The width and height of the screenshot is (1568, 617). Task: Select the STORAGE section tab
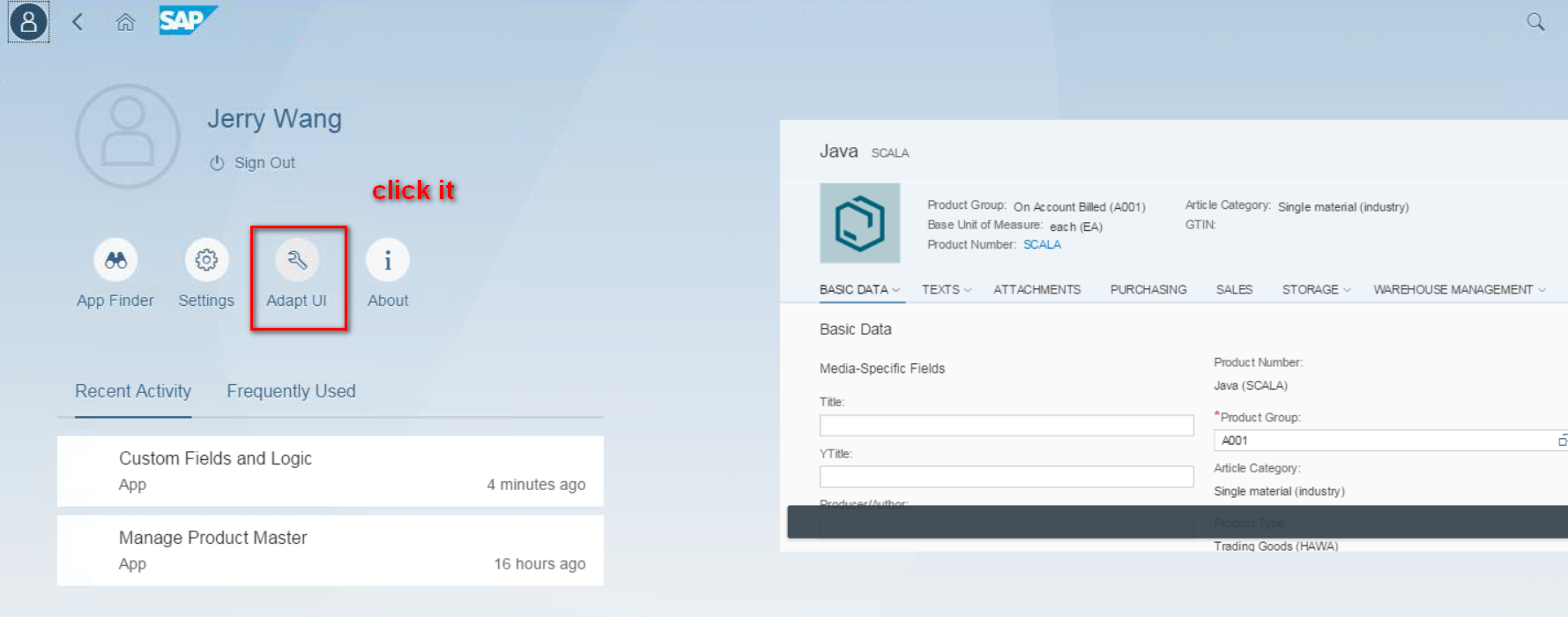coord(1310,289)
